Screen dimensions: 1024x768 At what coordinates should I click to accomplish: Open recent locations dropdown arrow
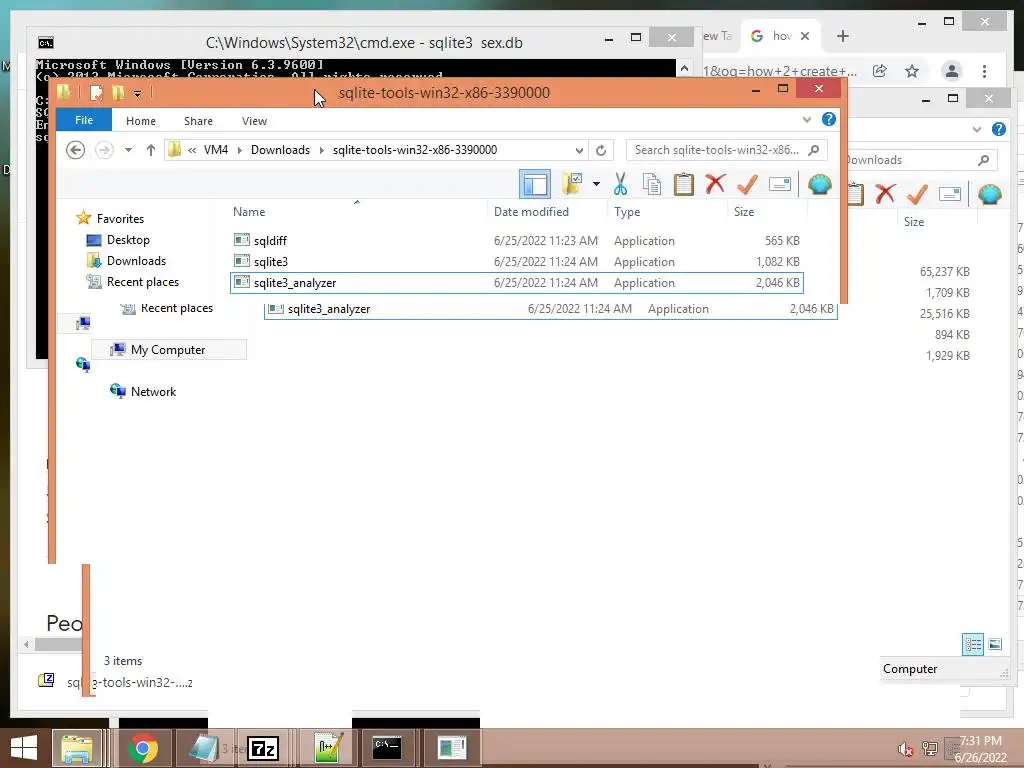pyautogui.click(x=129, y=150)
